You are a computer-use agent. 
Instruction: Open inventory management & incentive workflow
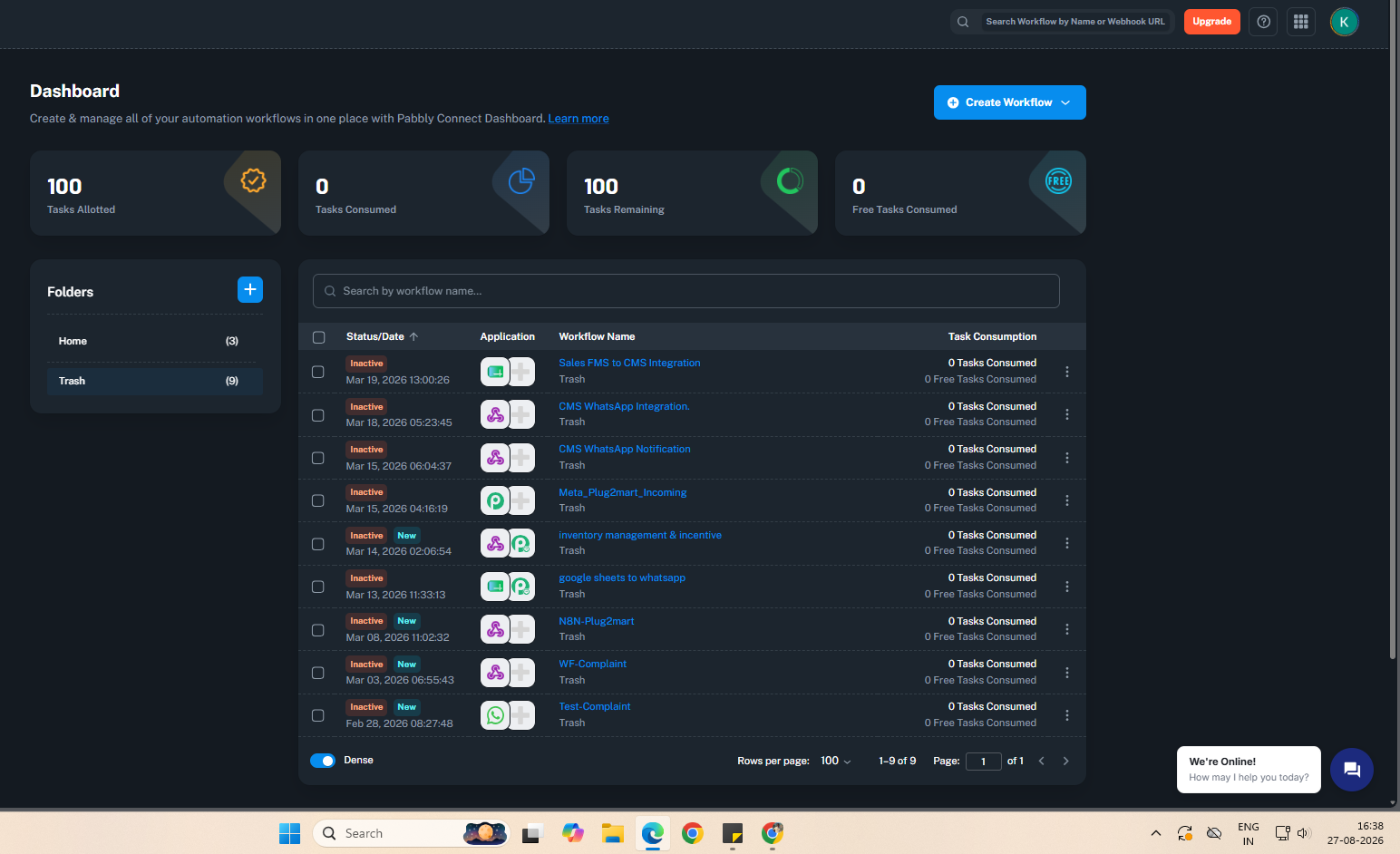pyautogui.click(x=640, y=535)
